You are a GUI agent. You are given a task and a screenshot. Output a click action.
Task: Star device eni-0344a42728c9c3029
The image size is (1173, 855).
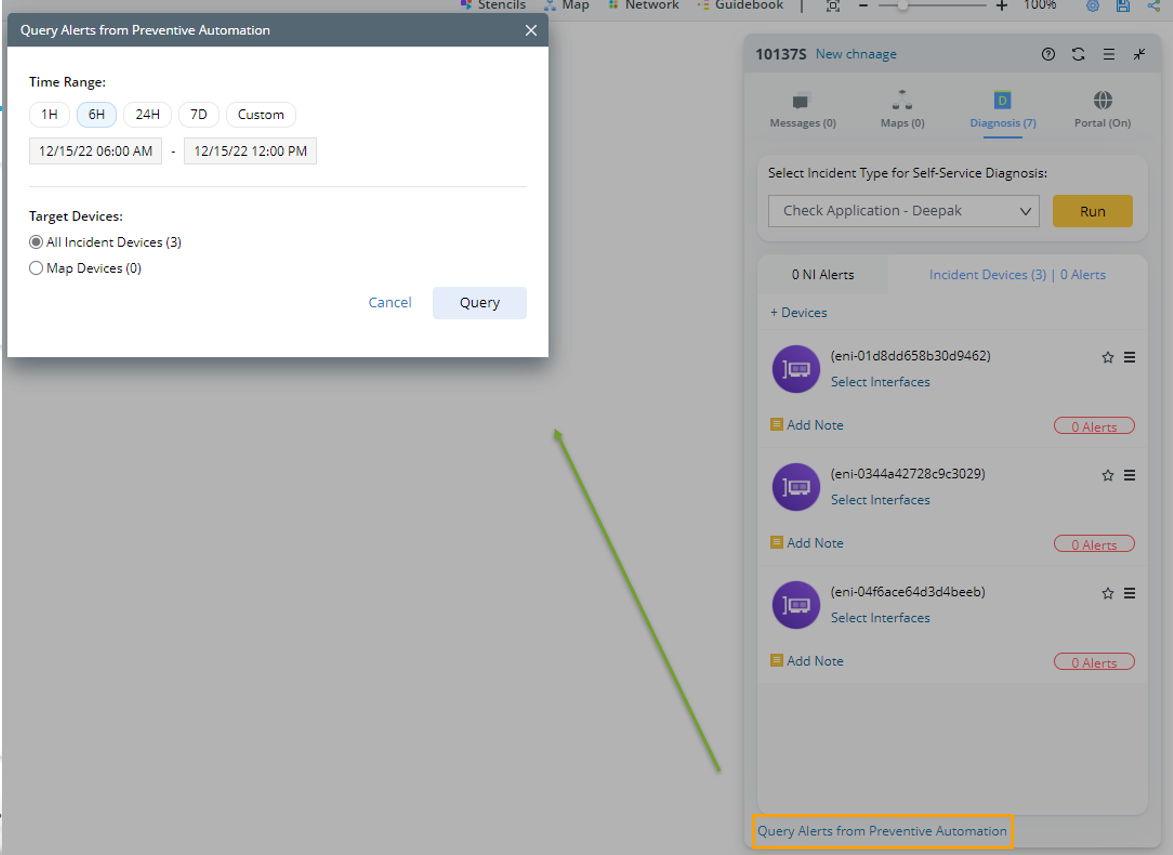[x=1108, y=476]
